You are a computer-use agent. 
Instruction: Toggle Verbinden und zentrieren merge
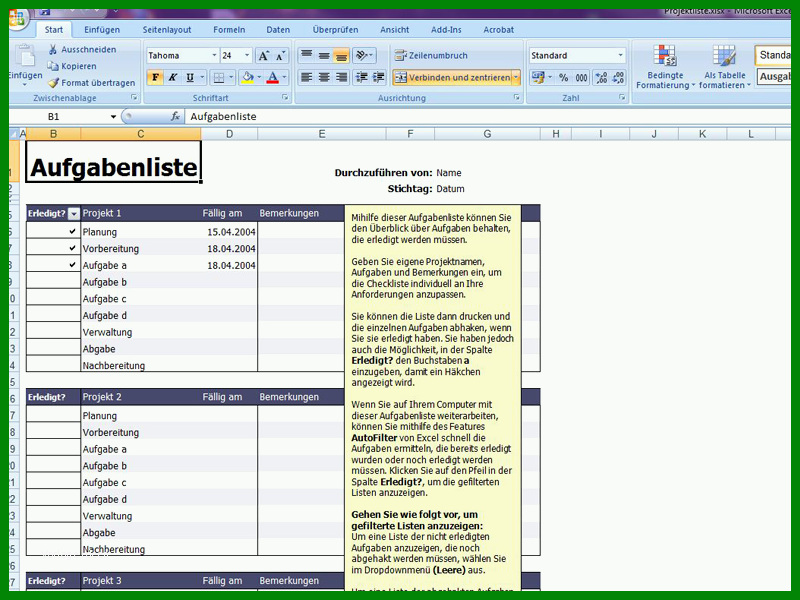coord(453,78)
